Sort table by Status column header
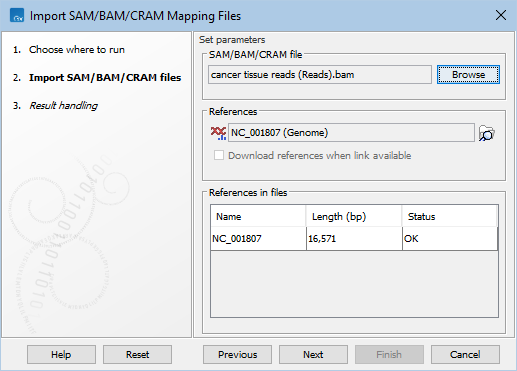 [x=450, y=216]
